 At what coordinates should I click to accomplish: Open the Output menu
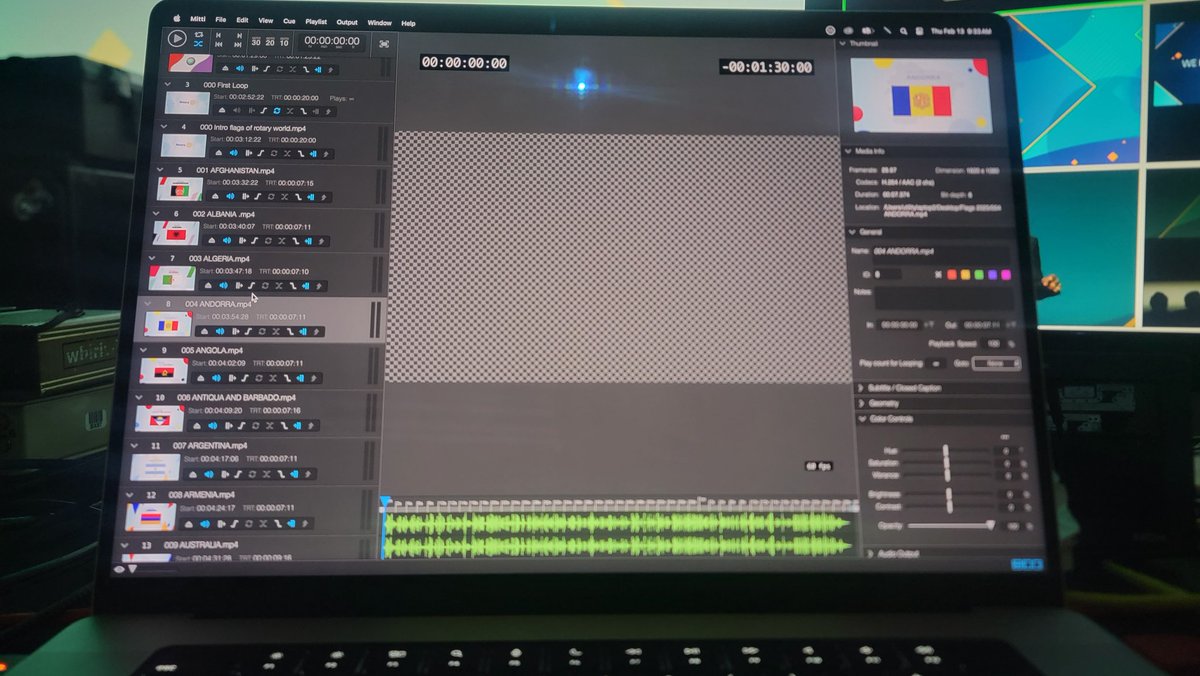pos(347,22)
